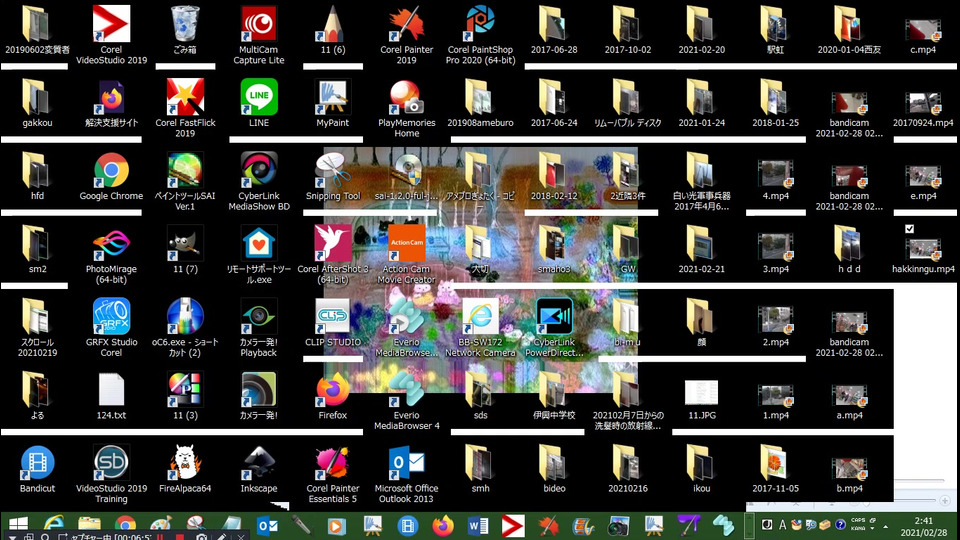The height and width of the screenshot is (540, 960).
Task: Open CyberLink PowerDirector shortcut
Action: pyautogui.click(x=554, y=328)
